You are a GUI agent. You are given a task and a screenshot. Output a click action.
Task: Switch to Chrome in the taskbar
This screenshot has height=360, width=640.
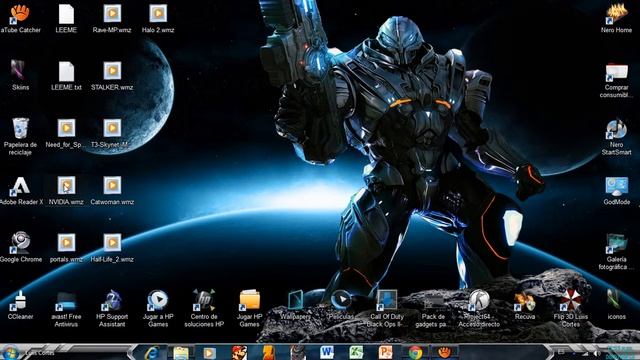click(415, 352)
